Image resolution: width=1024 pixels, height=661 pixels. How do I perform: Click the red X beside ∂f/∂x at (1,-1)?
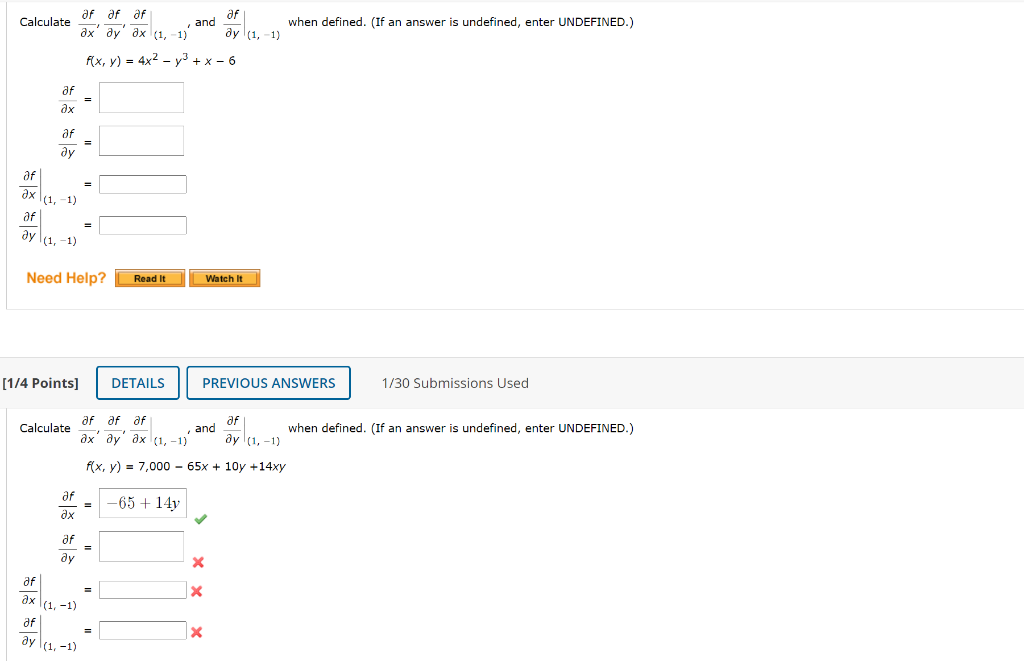(196, 590)
